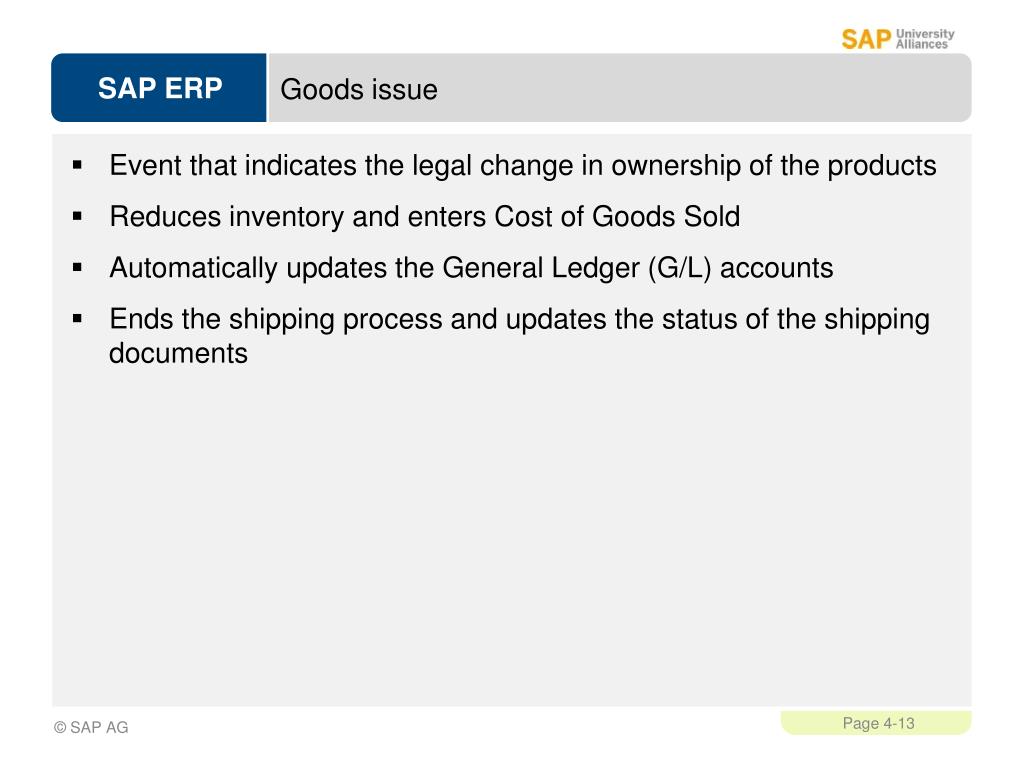Click the orange SAP wordmark

coord(866,39)
